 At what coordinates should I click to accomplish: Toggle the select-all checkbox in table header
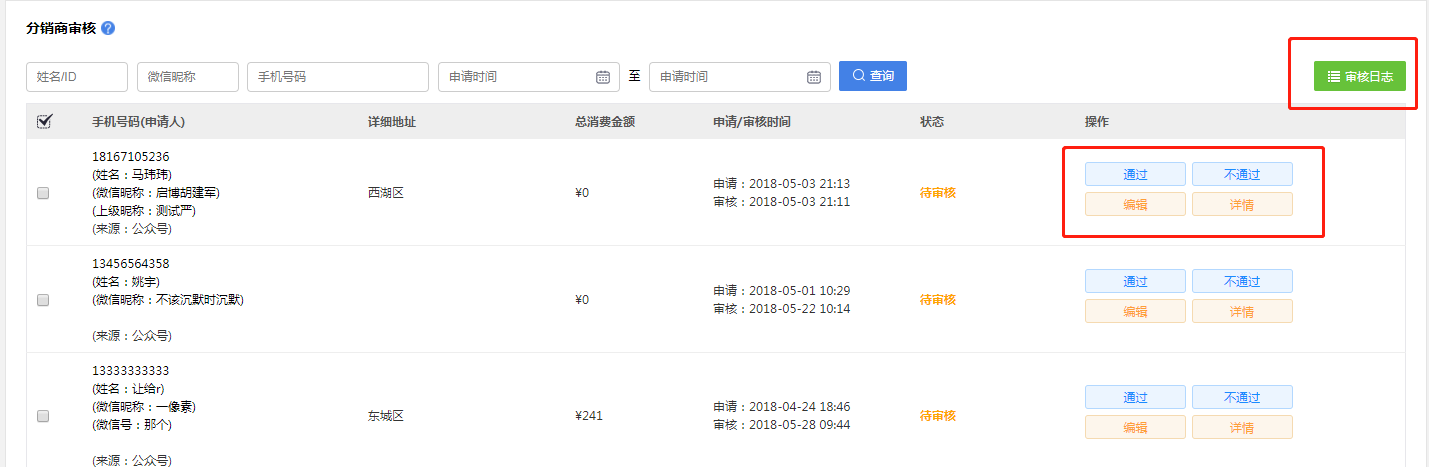(43, 122)
